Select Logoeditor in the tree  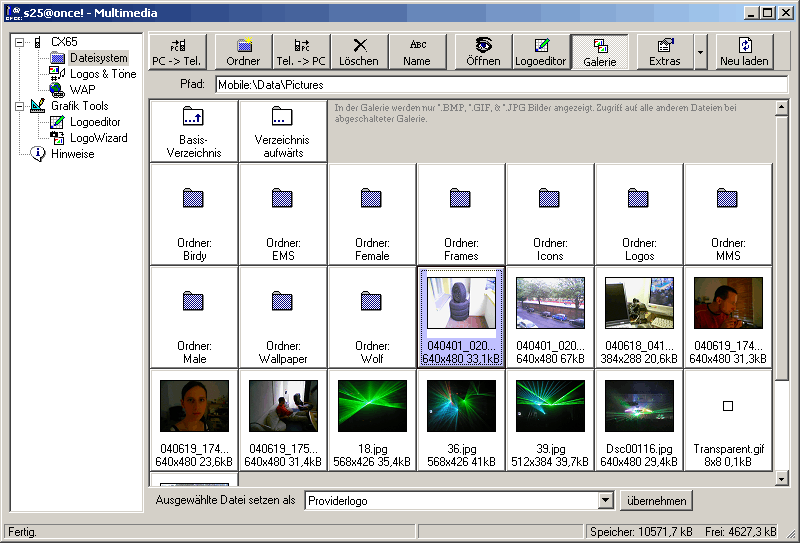click(x=95, y=122)
